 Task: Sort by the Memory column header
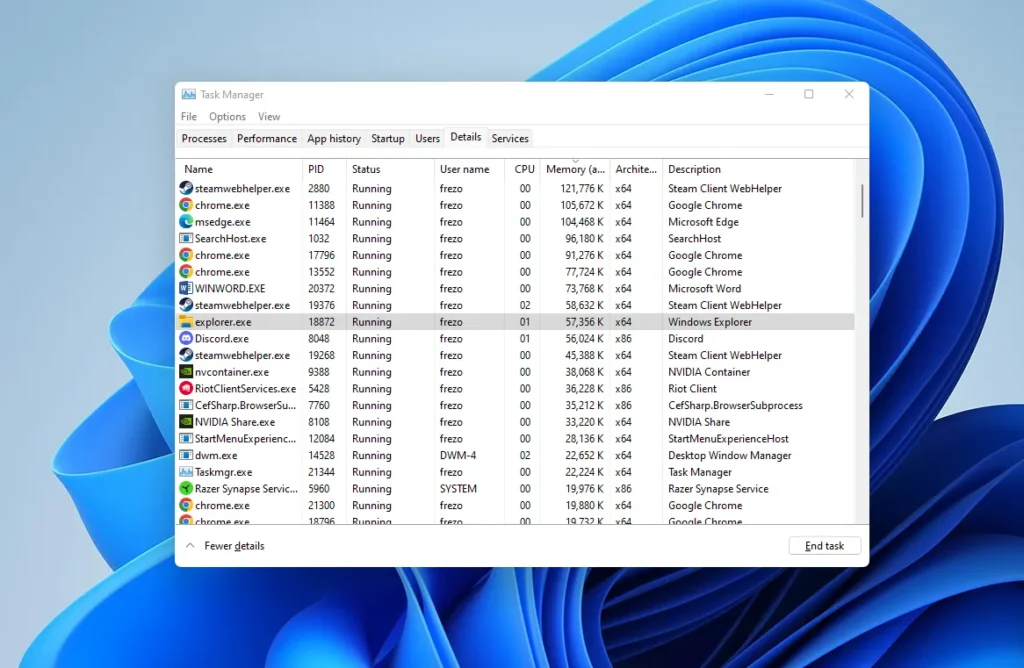click(575, 169)
